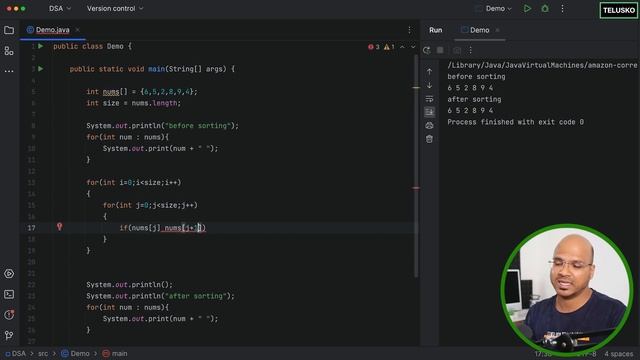The width and height of the screenshot is (640, 360).
Task: Clear all console output with trash icon
Action: click(429, 139)
